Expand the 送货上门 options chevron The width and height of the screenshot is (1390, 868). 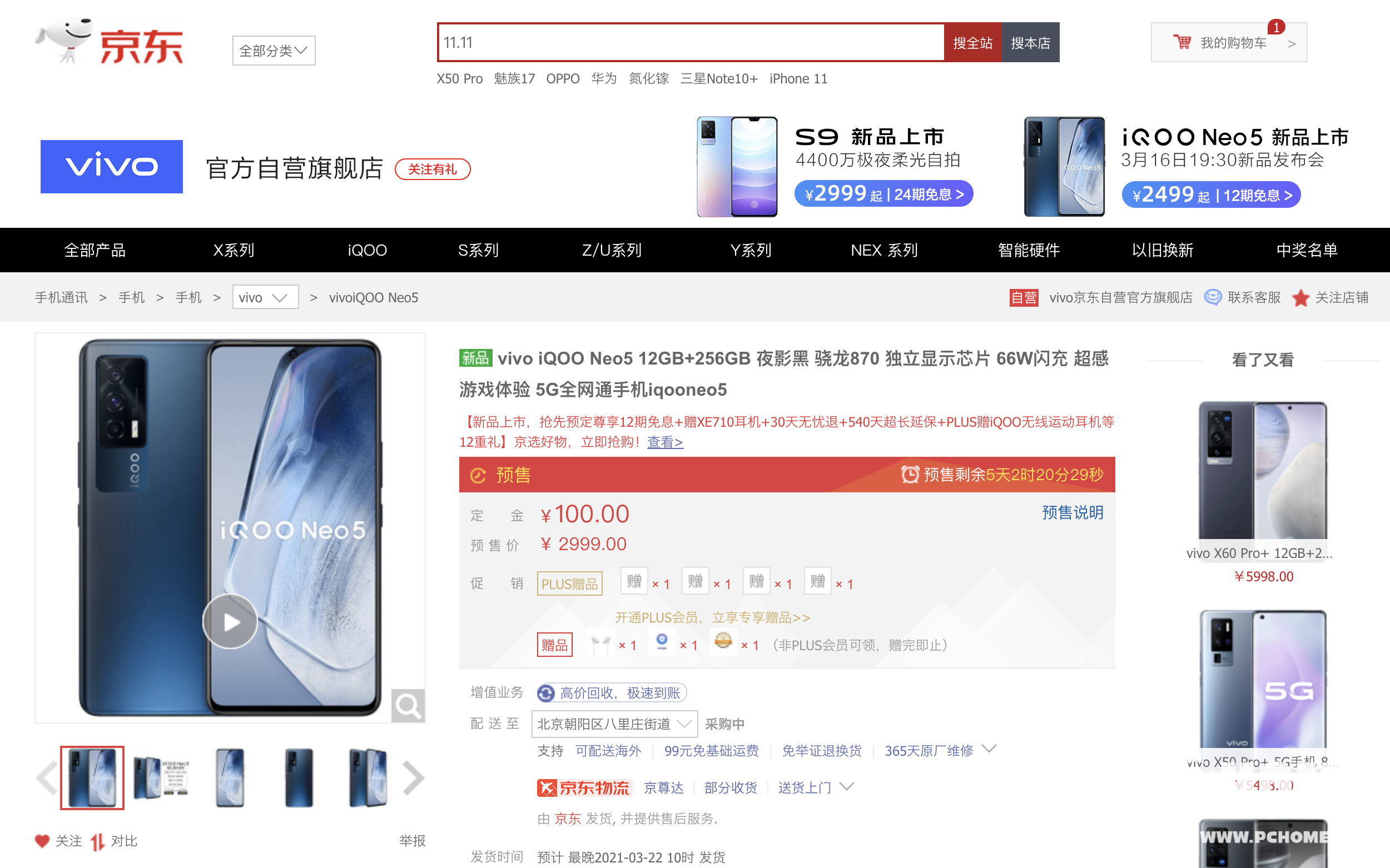point(847,786)
